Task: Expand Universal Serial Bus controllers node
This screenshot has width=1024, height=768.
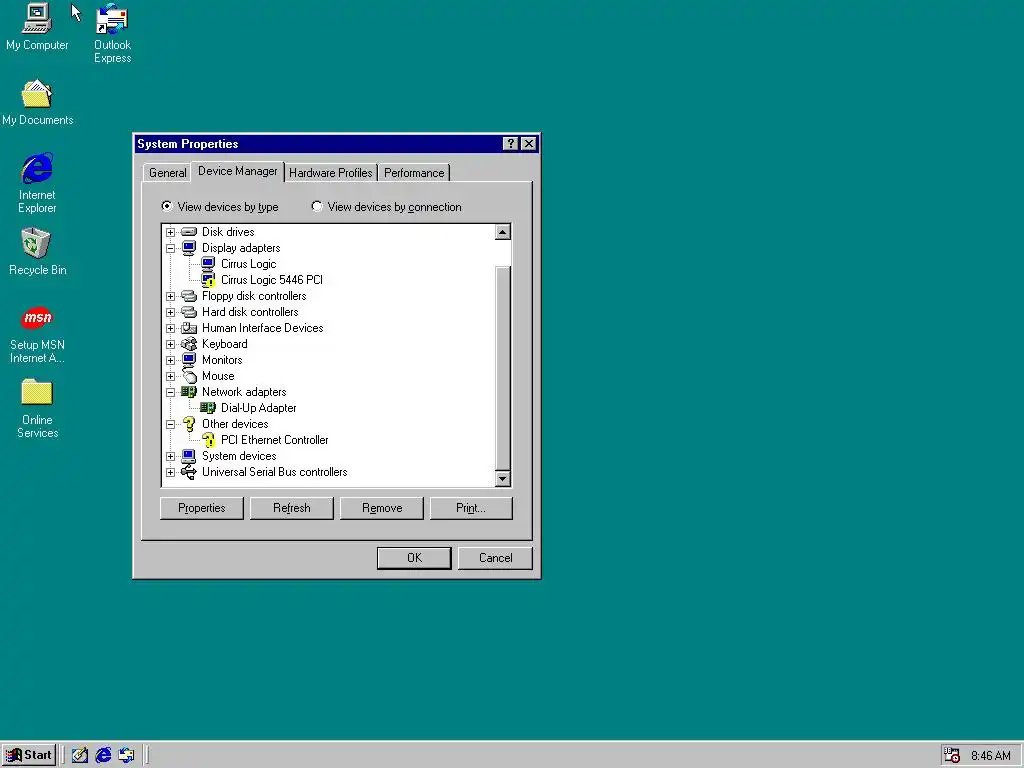Action: pyautogui.click(x=170, y=472)
